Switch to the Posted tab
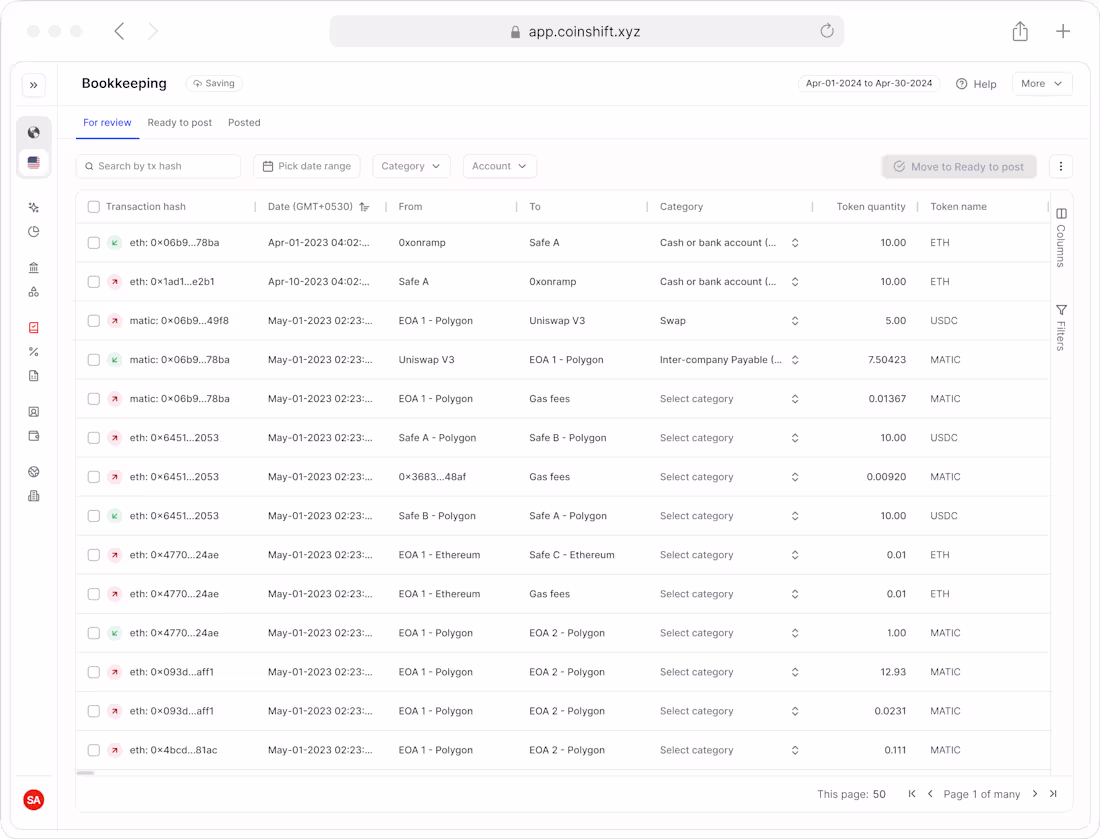The image size is (1100, 839). (x=244, y=122)
